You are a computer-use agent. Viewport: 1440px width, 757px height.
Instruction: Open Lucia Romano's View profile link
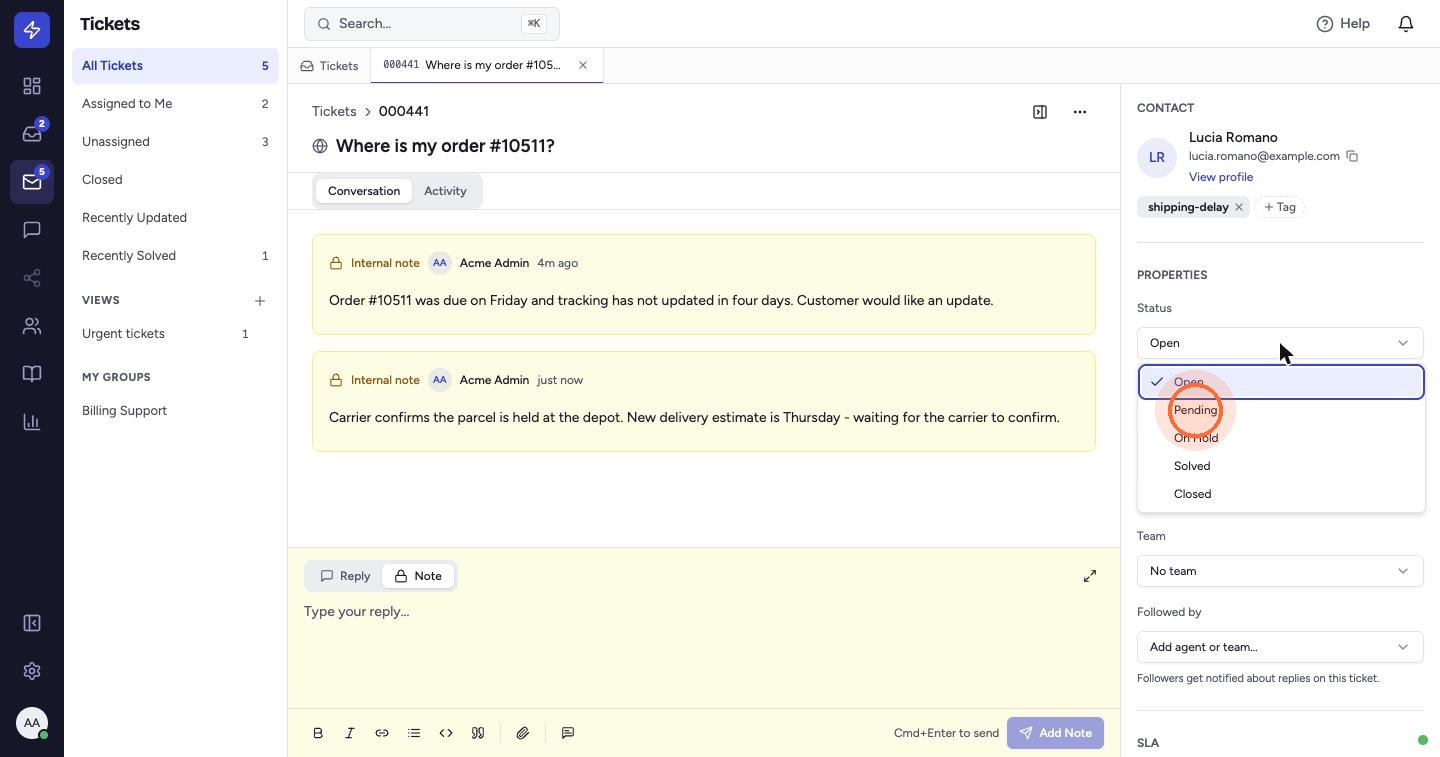1221,177
